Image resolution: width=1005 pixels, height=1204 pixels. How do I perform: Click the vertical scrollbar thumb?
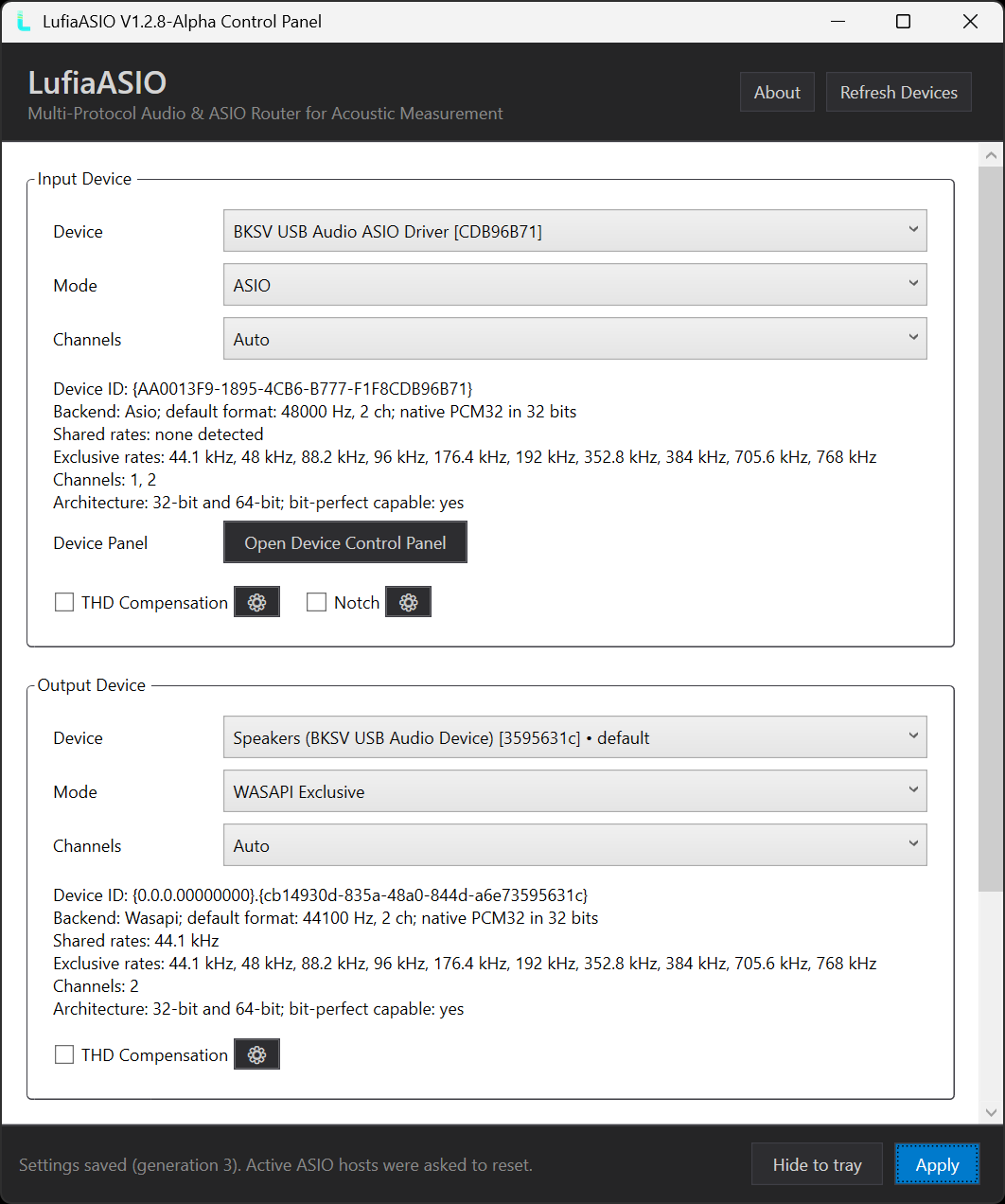(x=991, y=529)
